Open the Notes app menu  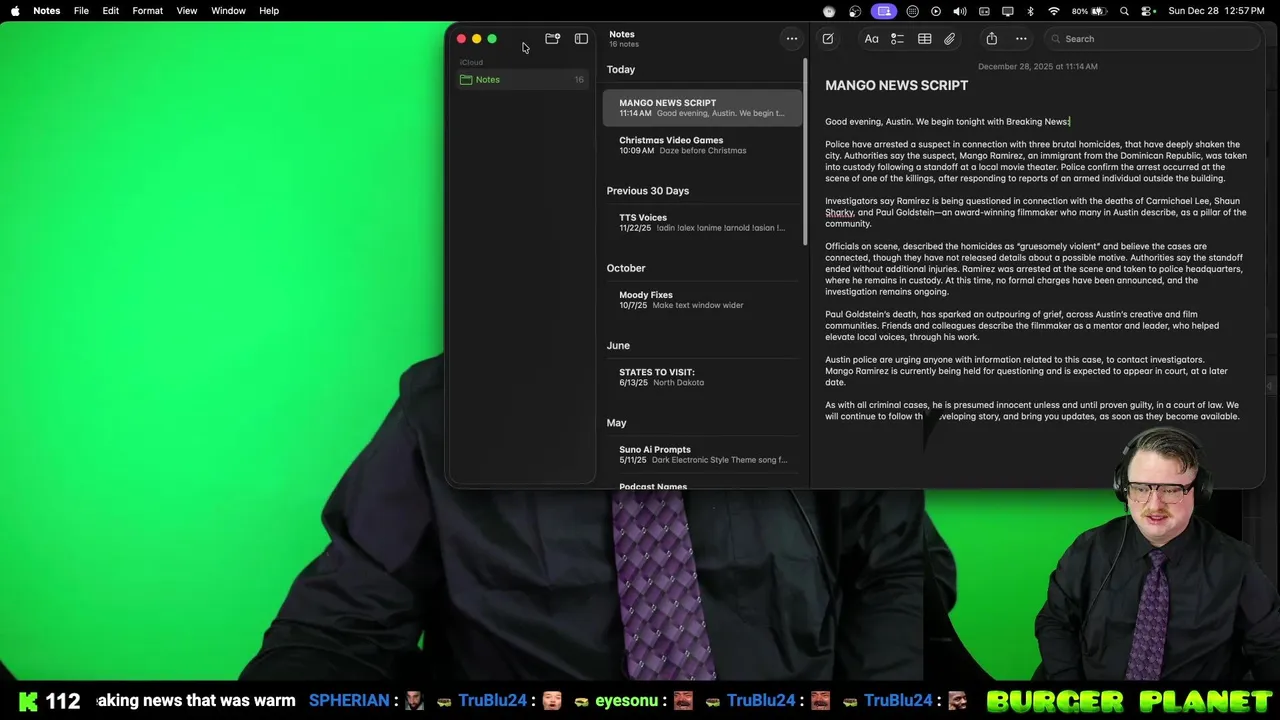[x=47, y=11]
